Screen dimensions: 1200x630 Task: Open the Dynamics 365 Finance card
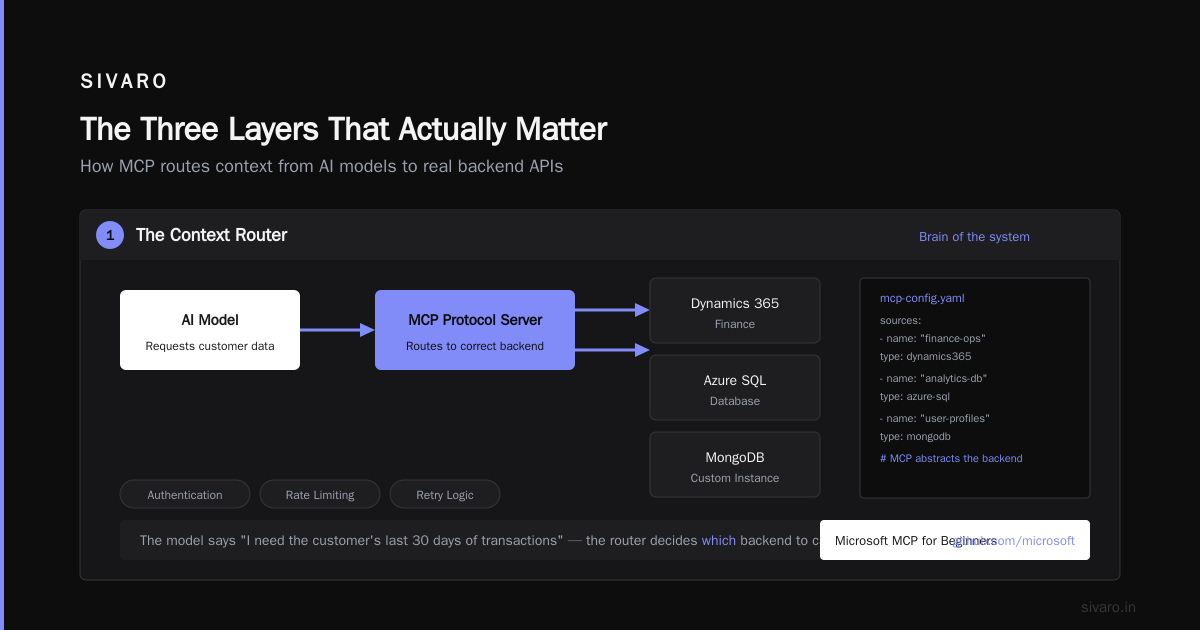[x=735, y=311]
